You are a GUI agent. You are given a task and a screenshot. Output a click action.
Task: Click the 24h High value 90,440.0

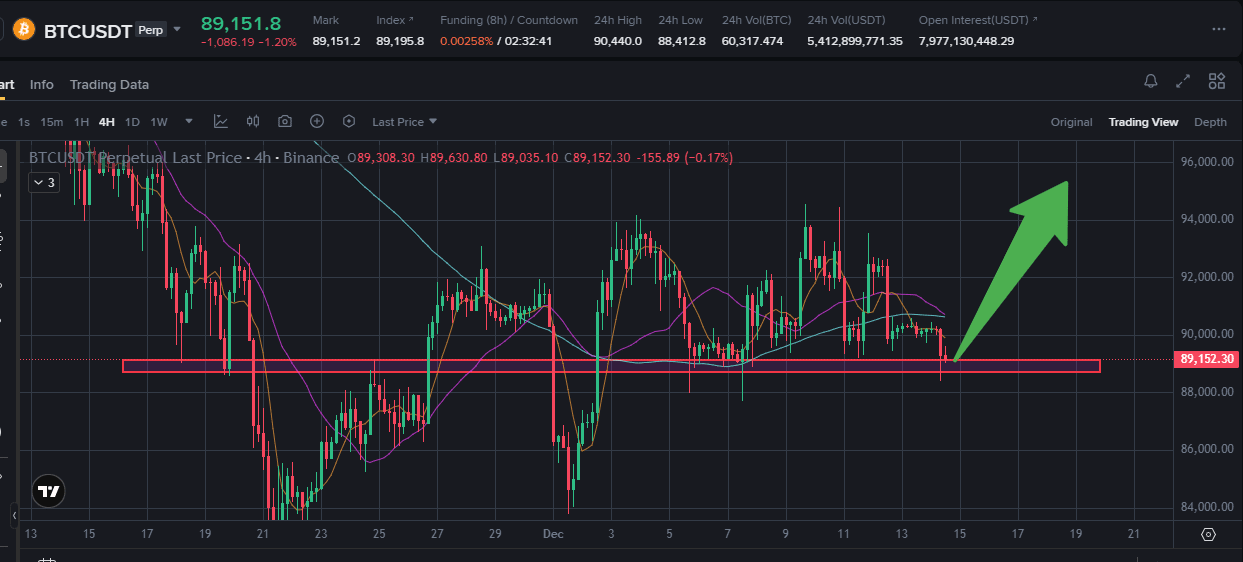(617, 41)
